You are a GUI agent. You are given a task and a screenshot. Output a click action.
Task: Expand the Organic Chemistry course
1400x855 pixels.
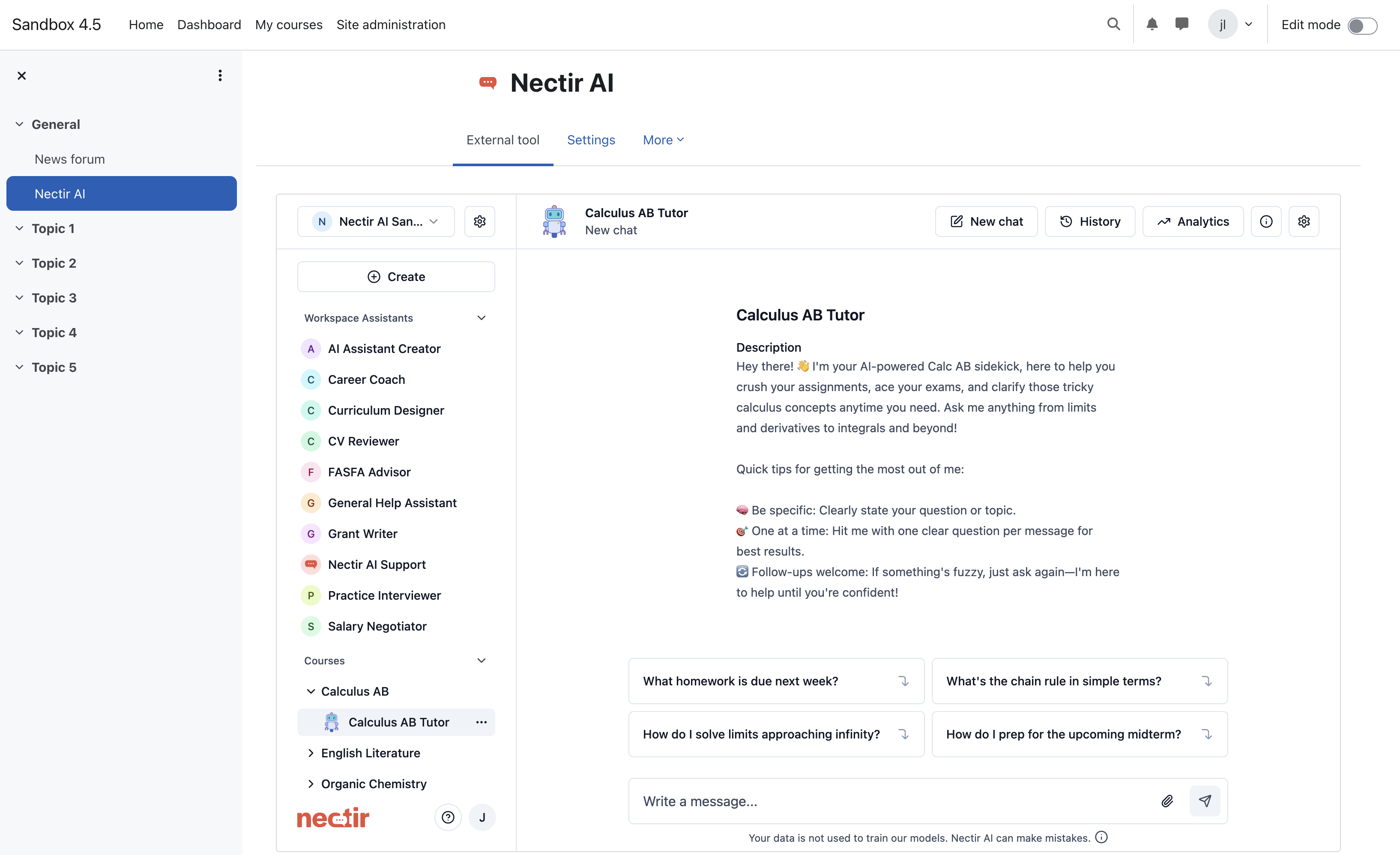pos(311,784)
